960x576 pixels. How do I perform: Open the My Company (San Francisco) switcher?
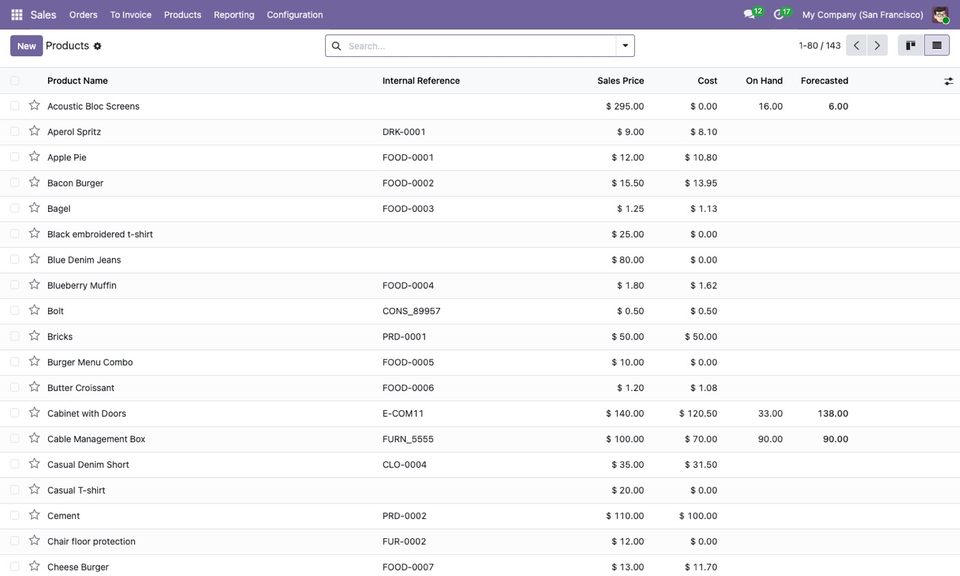[863, 15]
